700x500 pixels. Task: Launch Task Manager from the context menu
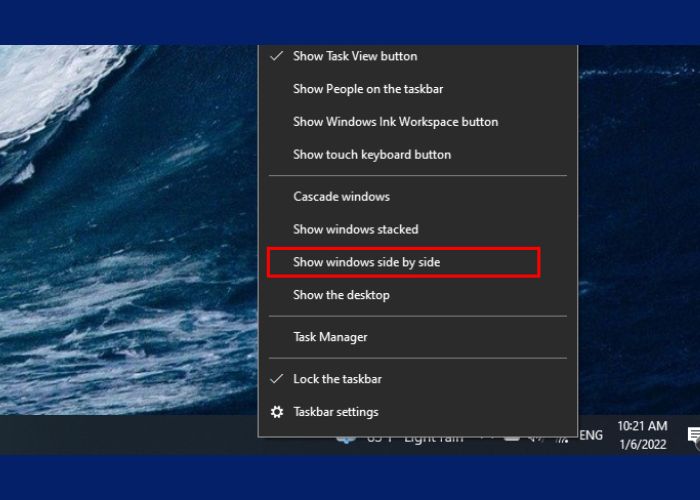click(x=330, y=337)
